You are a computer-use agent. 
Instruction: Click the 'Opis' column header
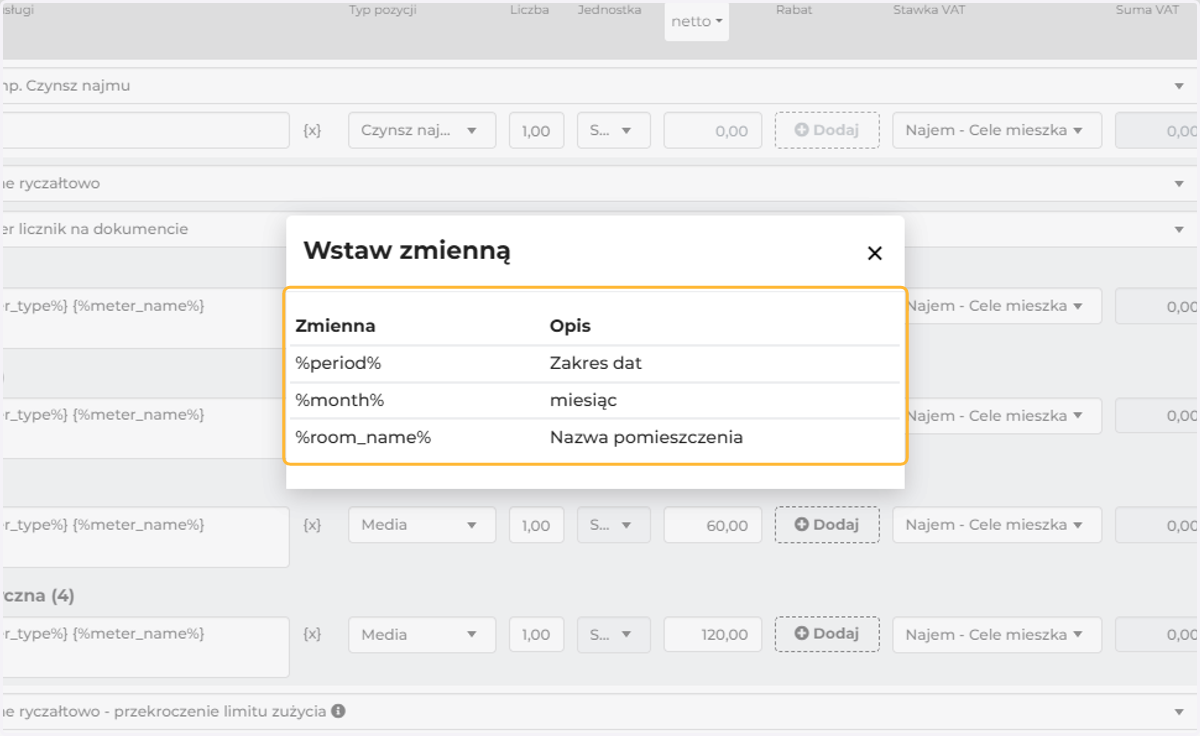(x=570, y=326)
